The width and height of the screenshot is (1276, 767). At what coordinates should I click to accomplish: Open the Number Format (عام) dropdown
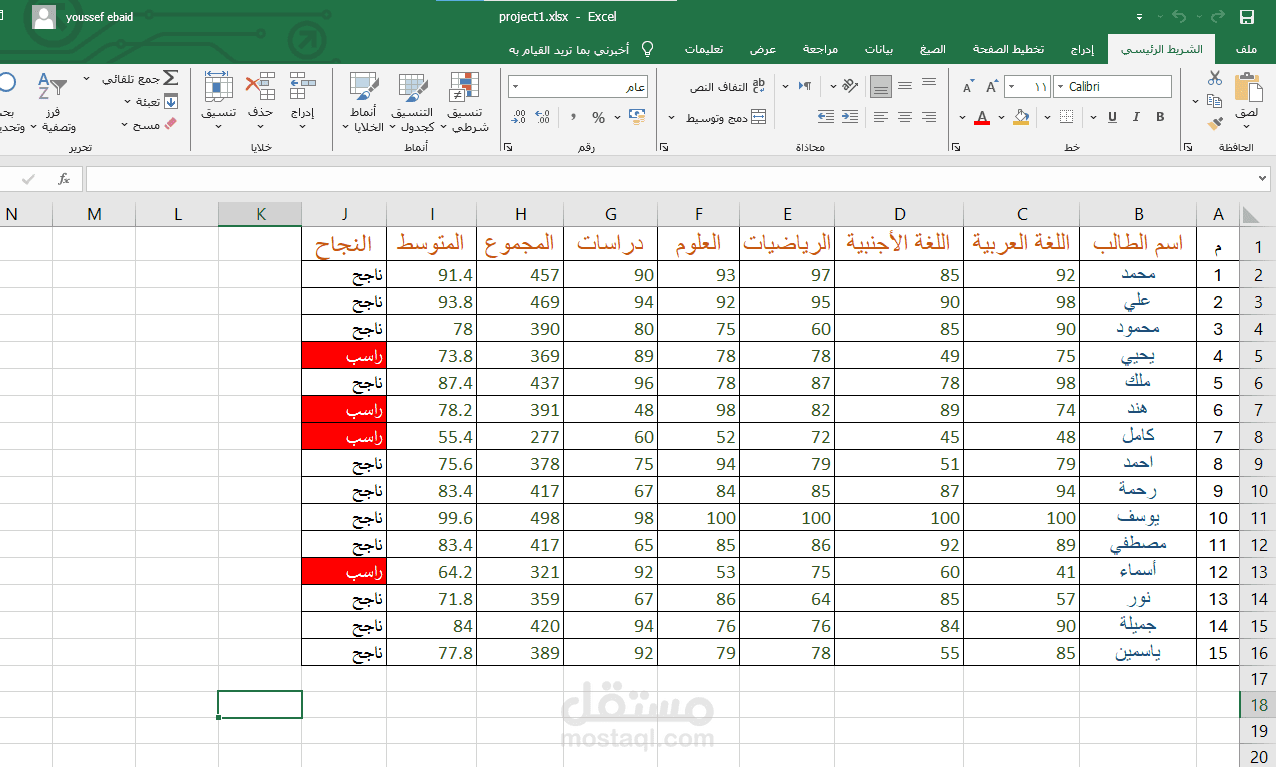click(514, 86)
